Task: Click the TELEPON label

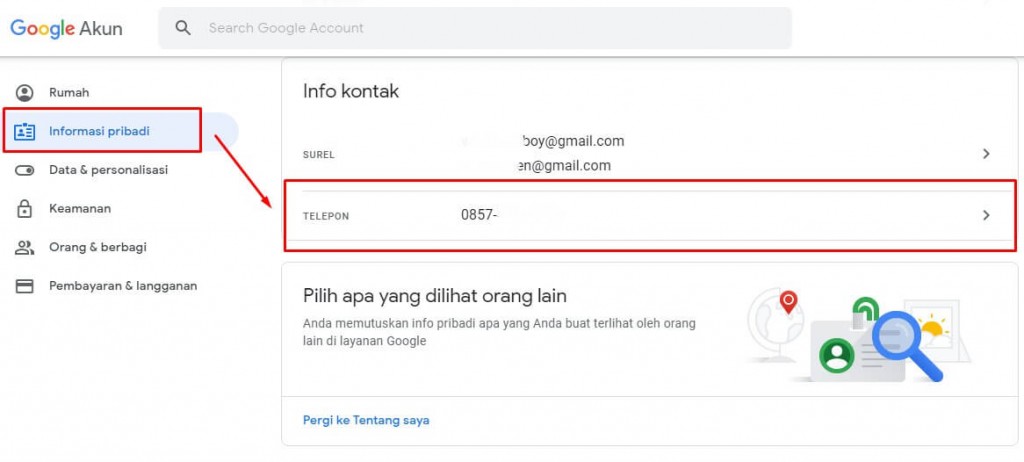Action: [x=326, y=216]
